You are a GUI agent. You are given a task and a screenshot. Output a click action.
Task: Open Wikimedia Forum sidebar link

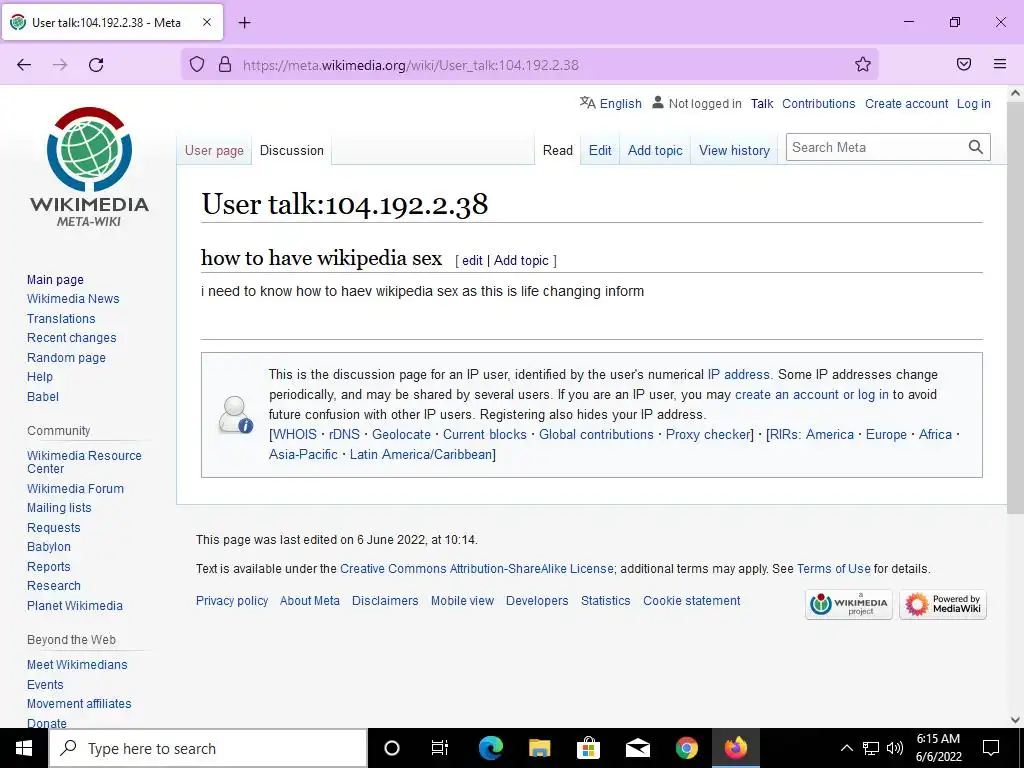click(x=75, y=488)
